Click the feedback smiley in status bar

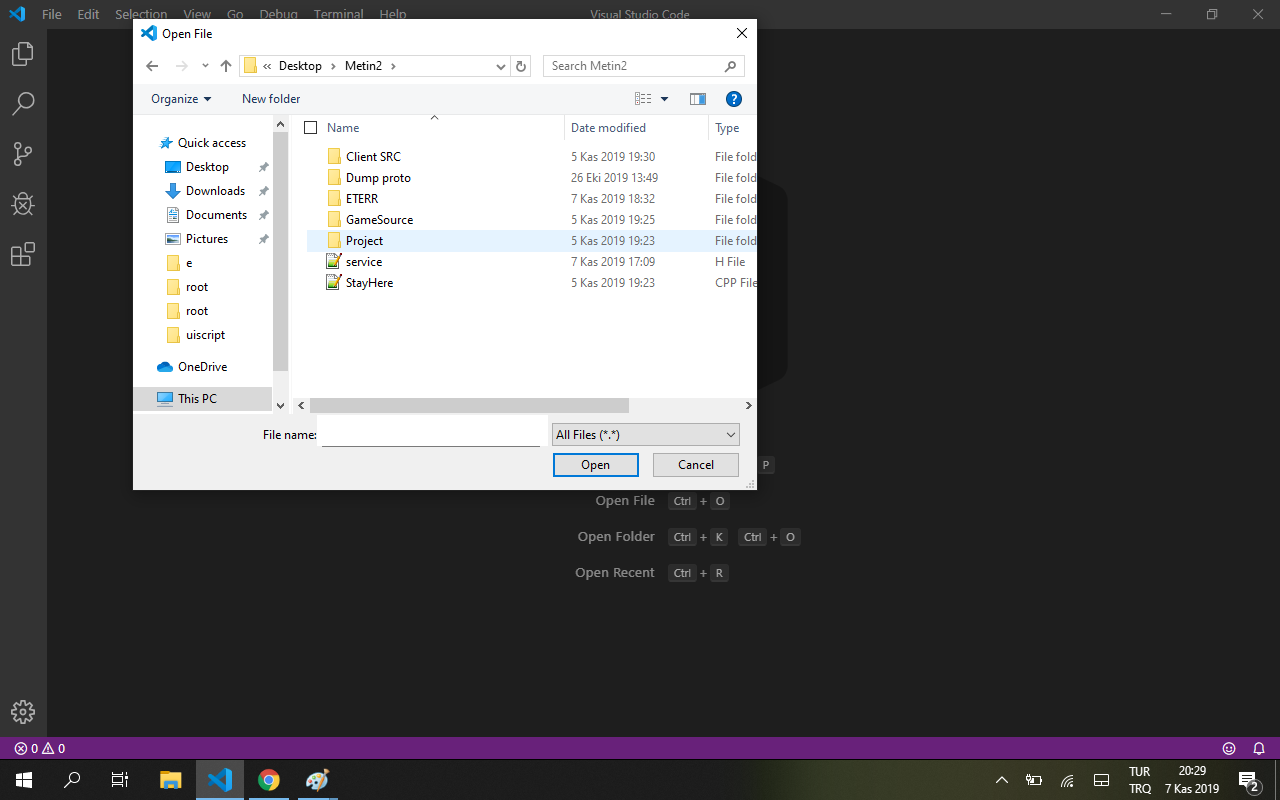1229,748
